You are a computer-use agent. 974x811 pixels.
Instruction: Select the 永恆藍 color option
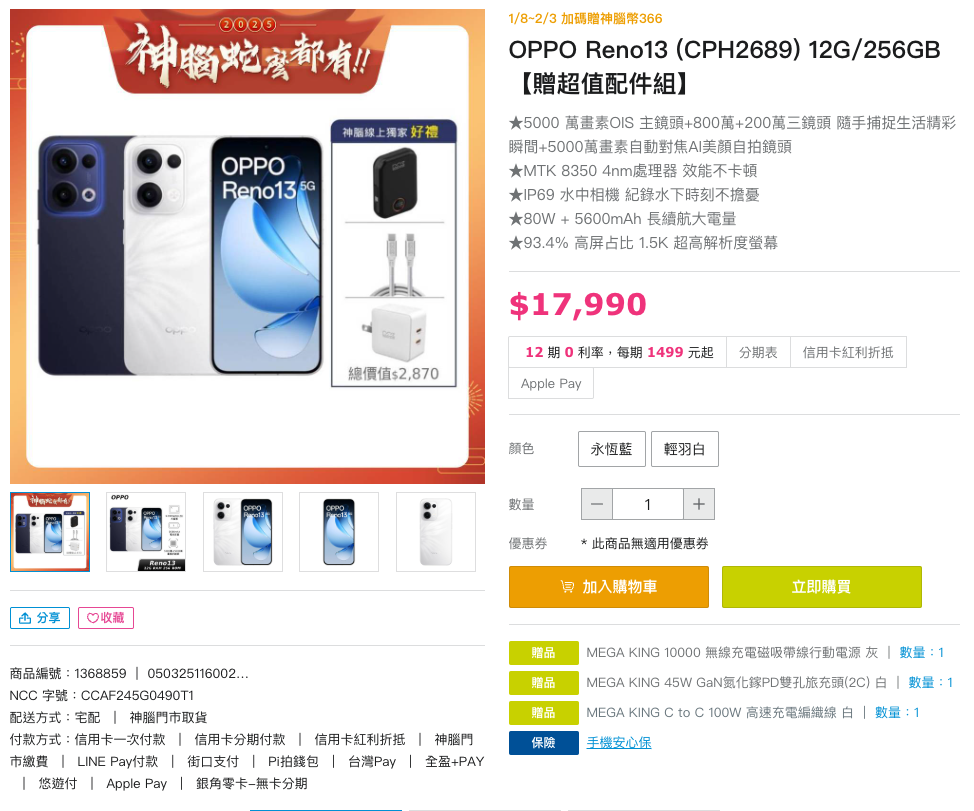(612, 449)
